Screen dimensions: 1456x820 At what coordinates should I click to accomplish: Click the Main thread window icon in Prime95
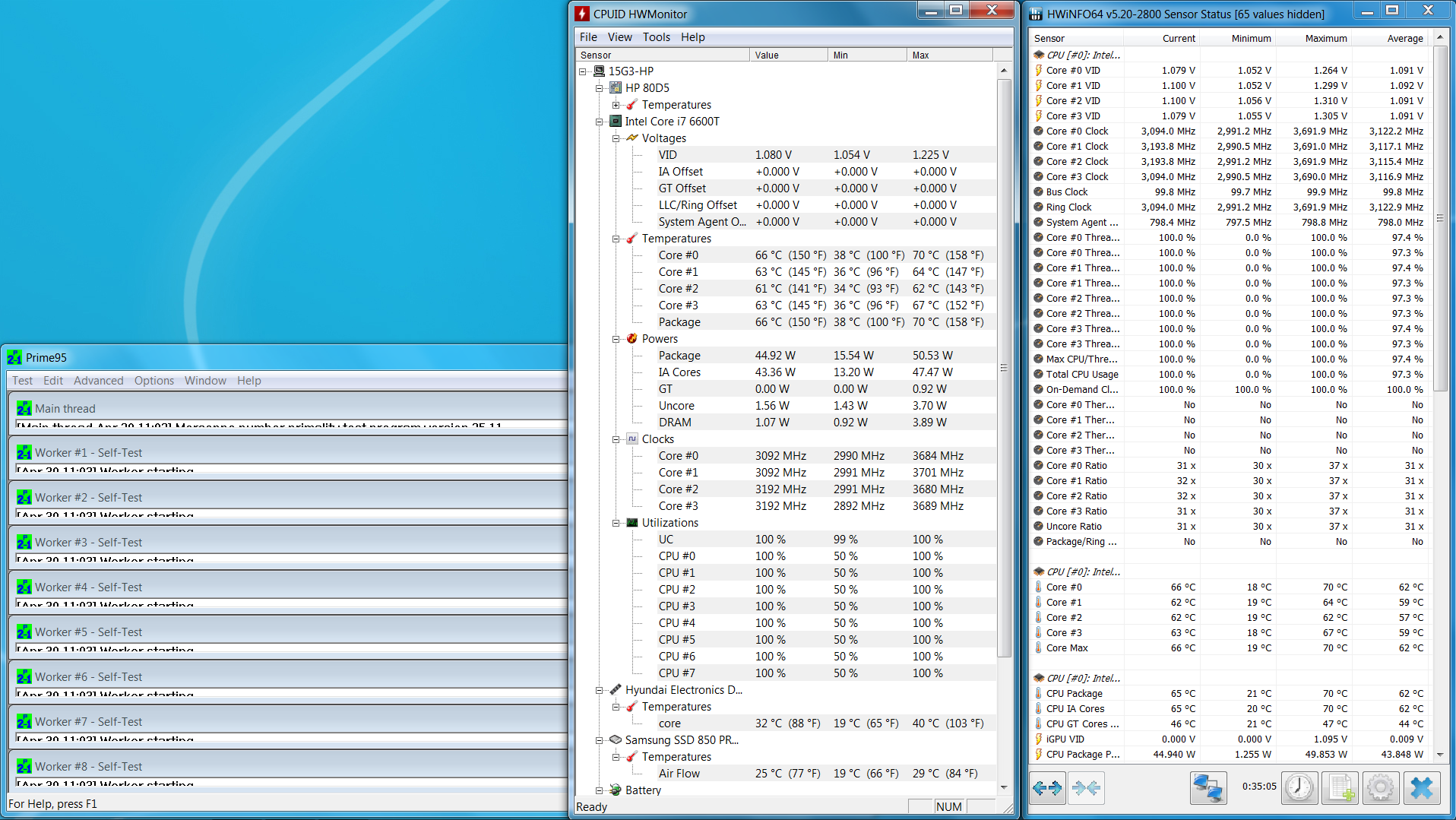(x=24, y=408)
